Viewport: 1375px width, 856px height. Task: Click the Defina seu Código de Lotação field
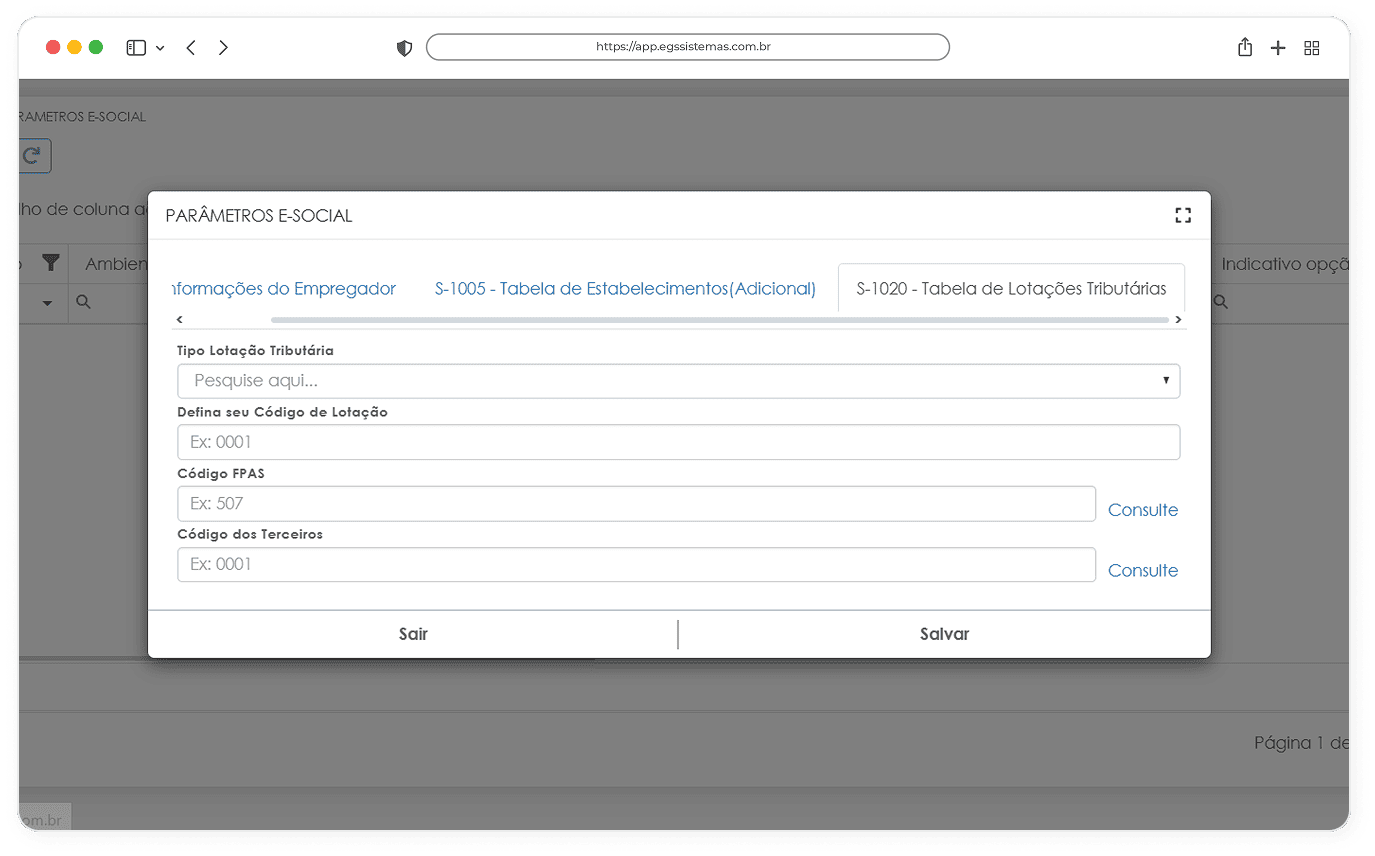point(678,442)
